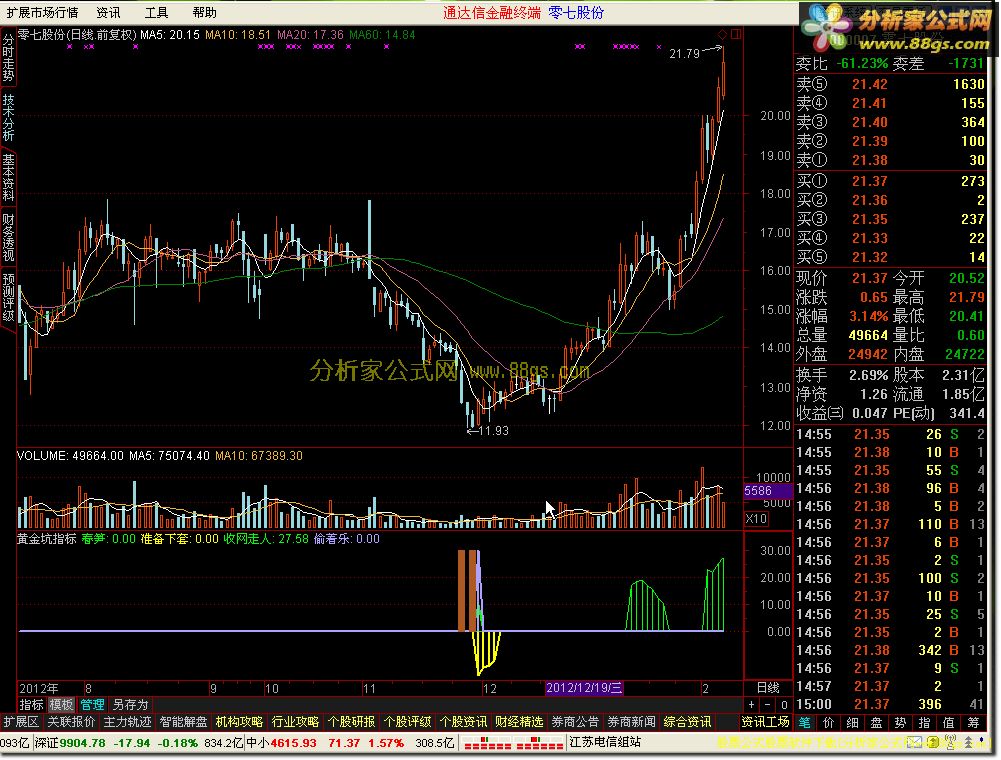Click the 买⑤ price 21.32 row
This screenshot has width=1001, height=760.
890,257
